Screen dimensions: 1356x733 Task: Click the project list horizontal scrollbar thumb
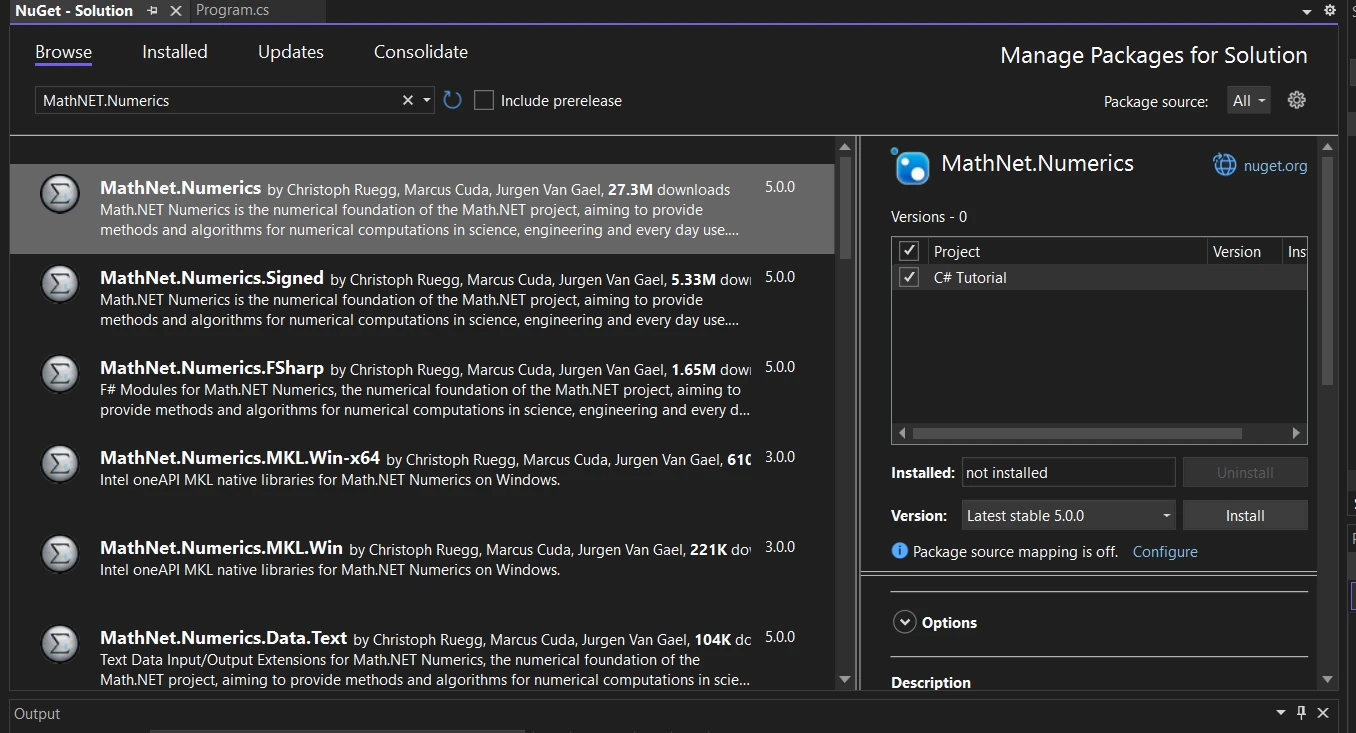[x=1077, y=433]
